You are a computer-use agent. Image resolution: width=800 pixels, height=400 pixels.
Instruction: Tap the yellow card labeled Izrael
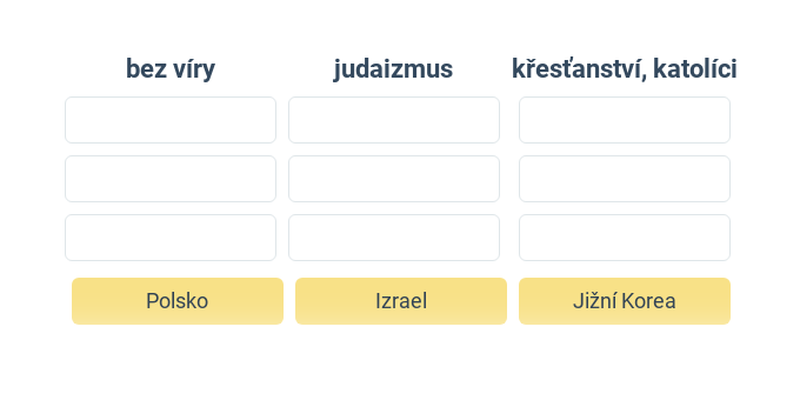coord(401,301)
